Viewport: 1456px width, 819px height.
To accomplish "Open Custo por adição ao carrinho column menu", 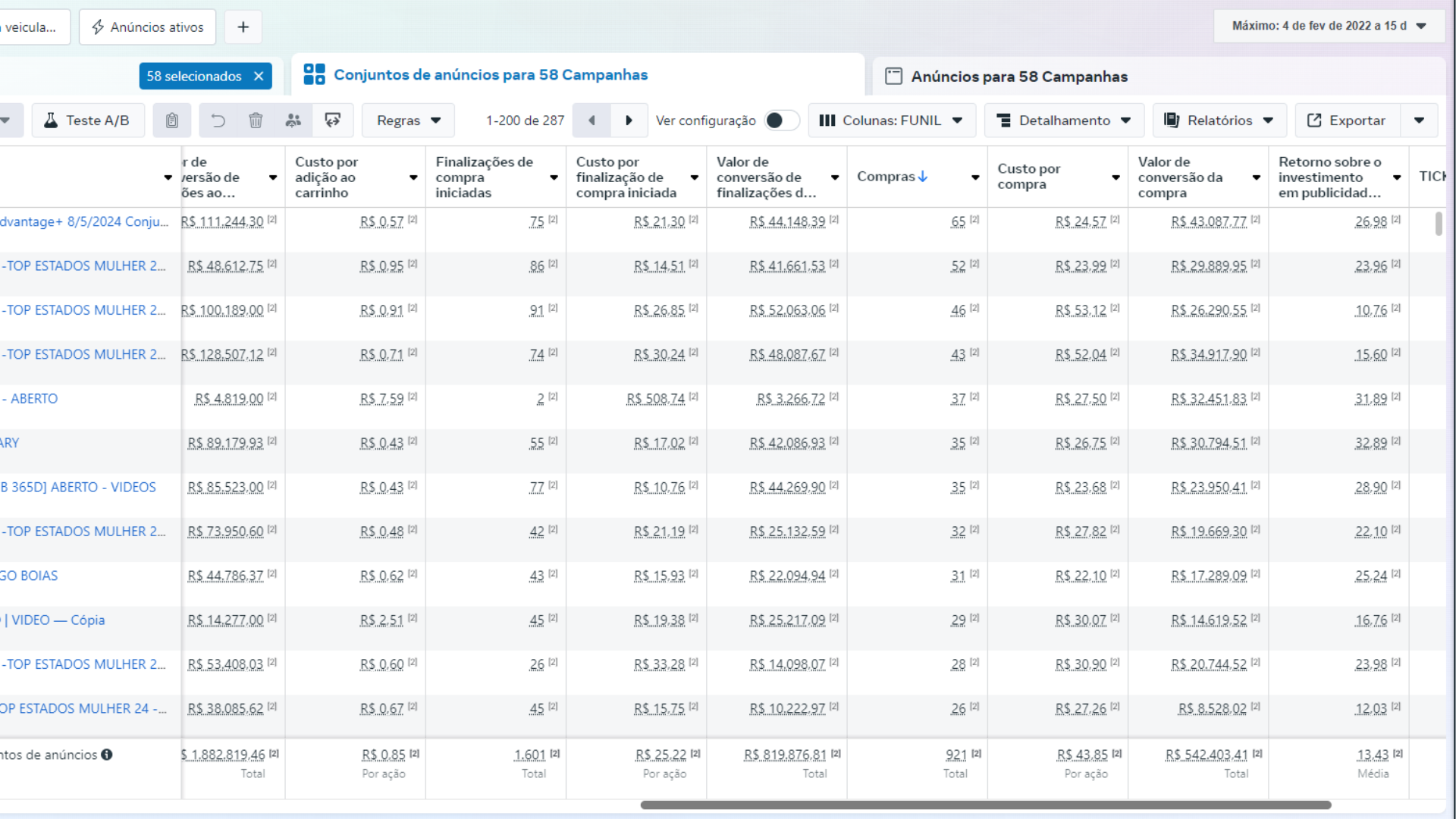I will pos(413,177).
